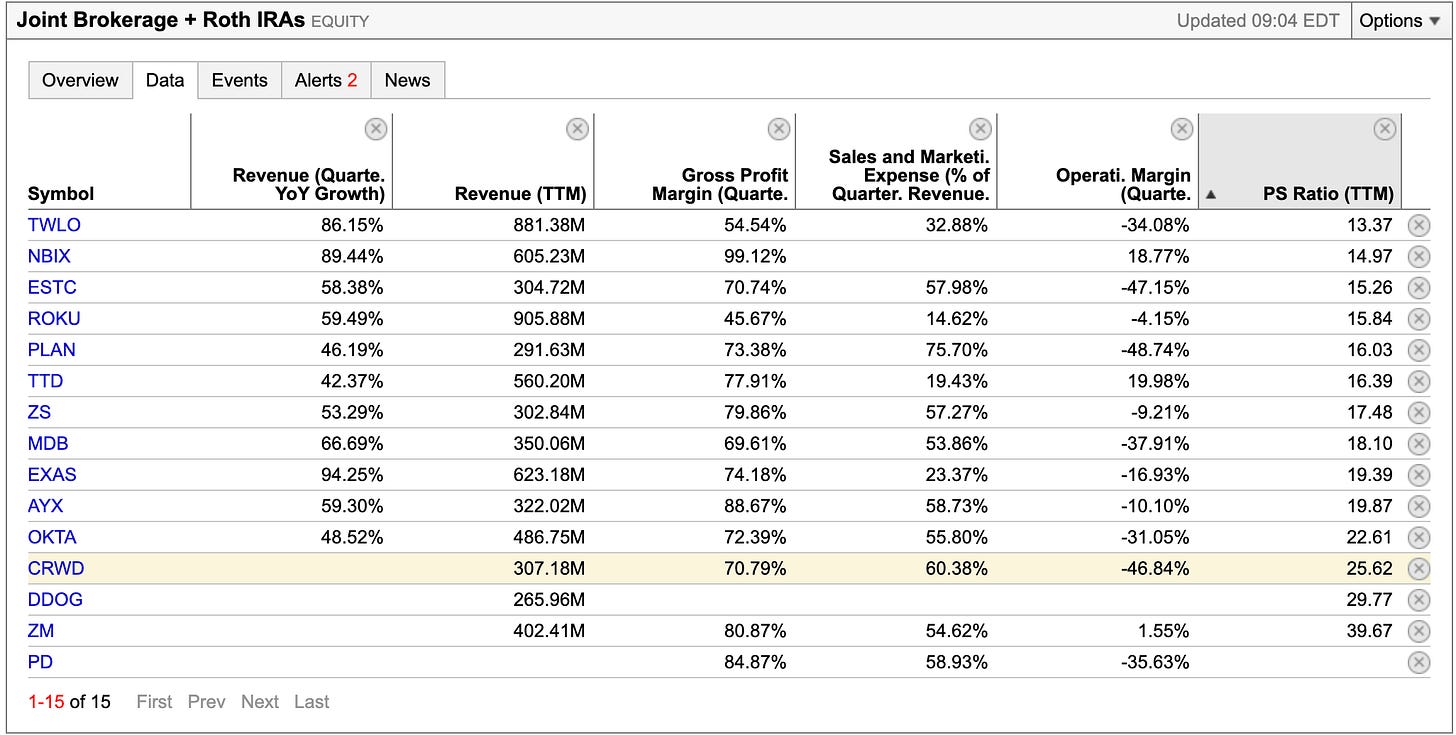Viewport: 1456px width, 735px height.
Task: Open the EXAS symbol link
Action: [x=52, y=475]
